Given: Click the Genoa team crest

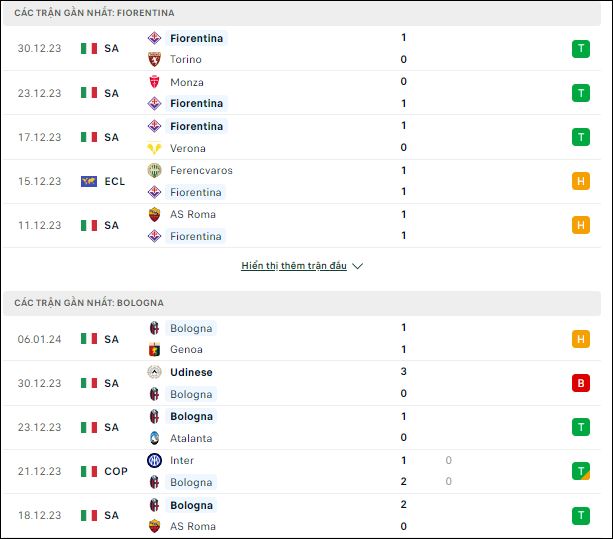Looking at the screenshot, I should pos(154,349).
